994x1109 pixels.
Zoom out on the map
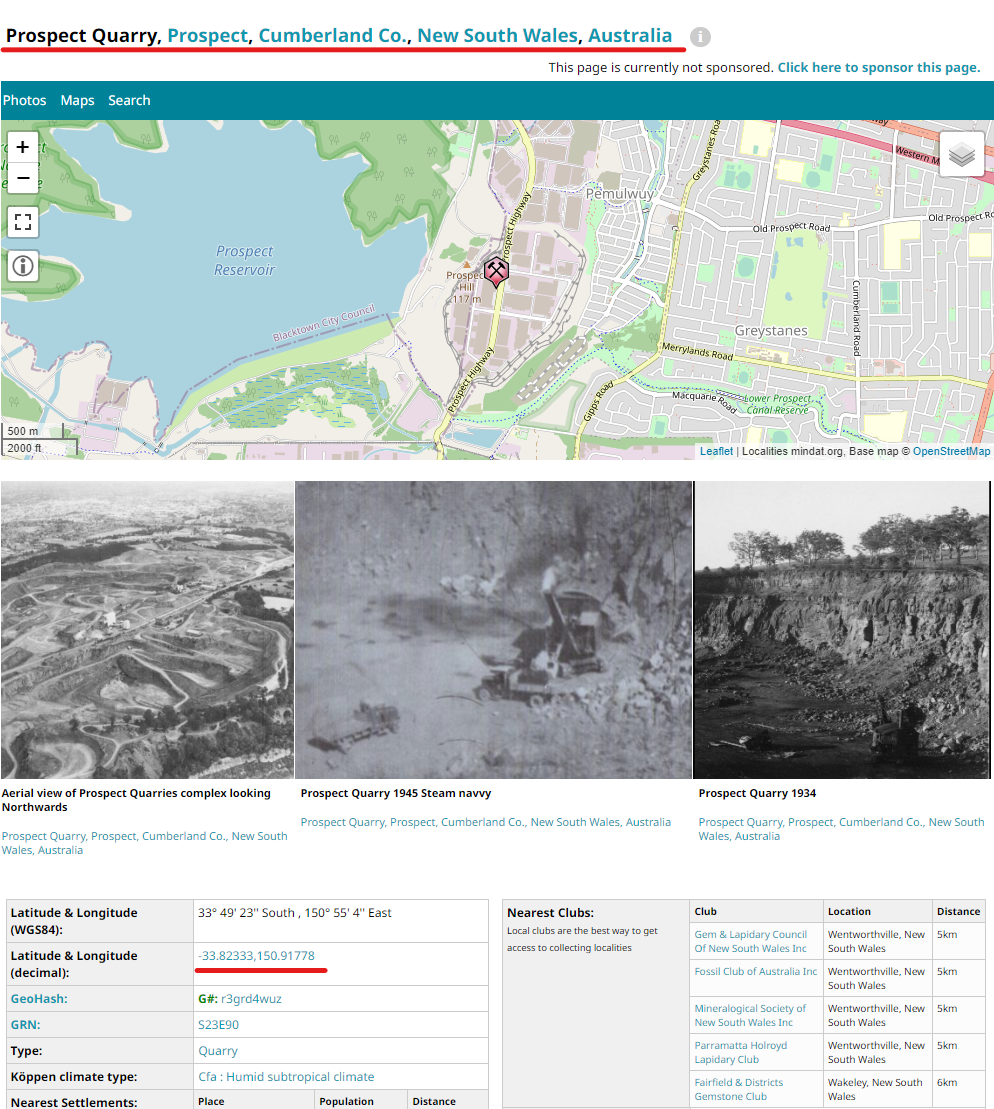(23, 178)
